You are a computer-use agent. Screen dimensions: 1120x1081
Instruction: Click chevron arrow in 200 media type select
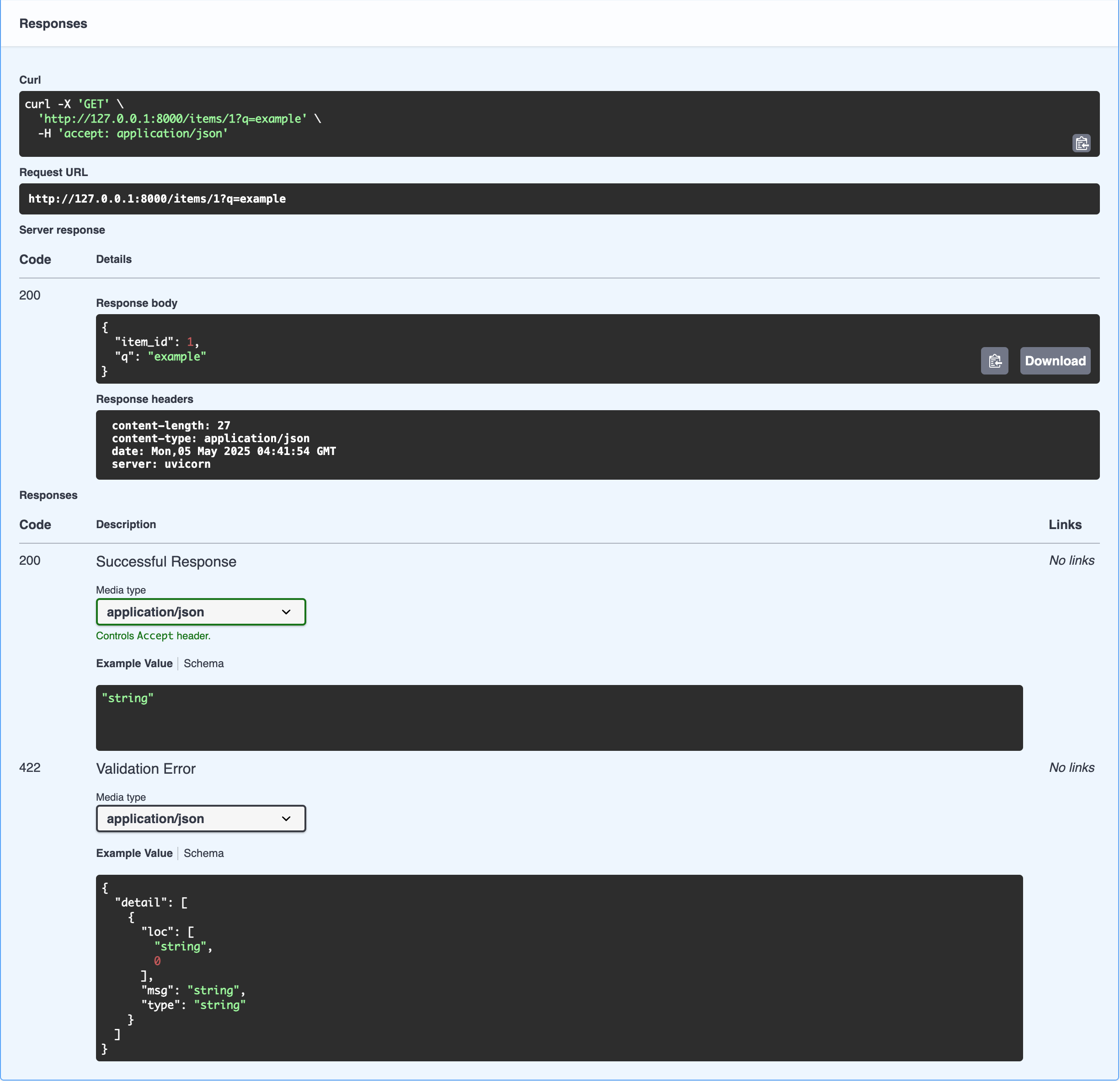(x=286, y=612)
